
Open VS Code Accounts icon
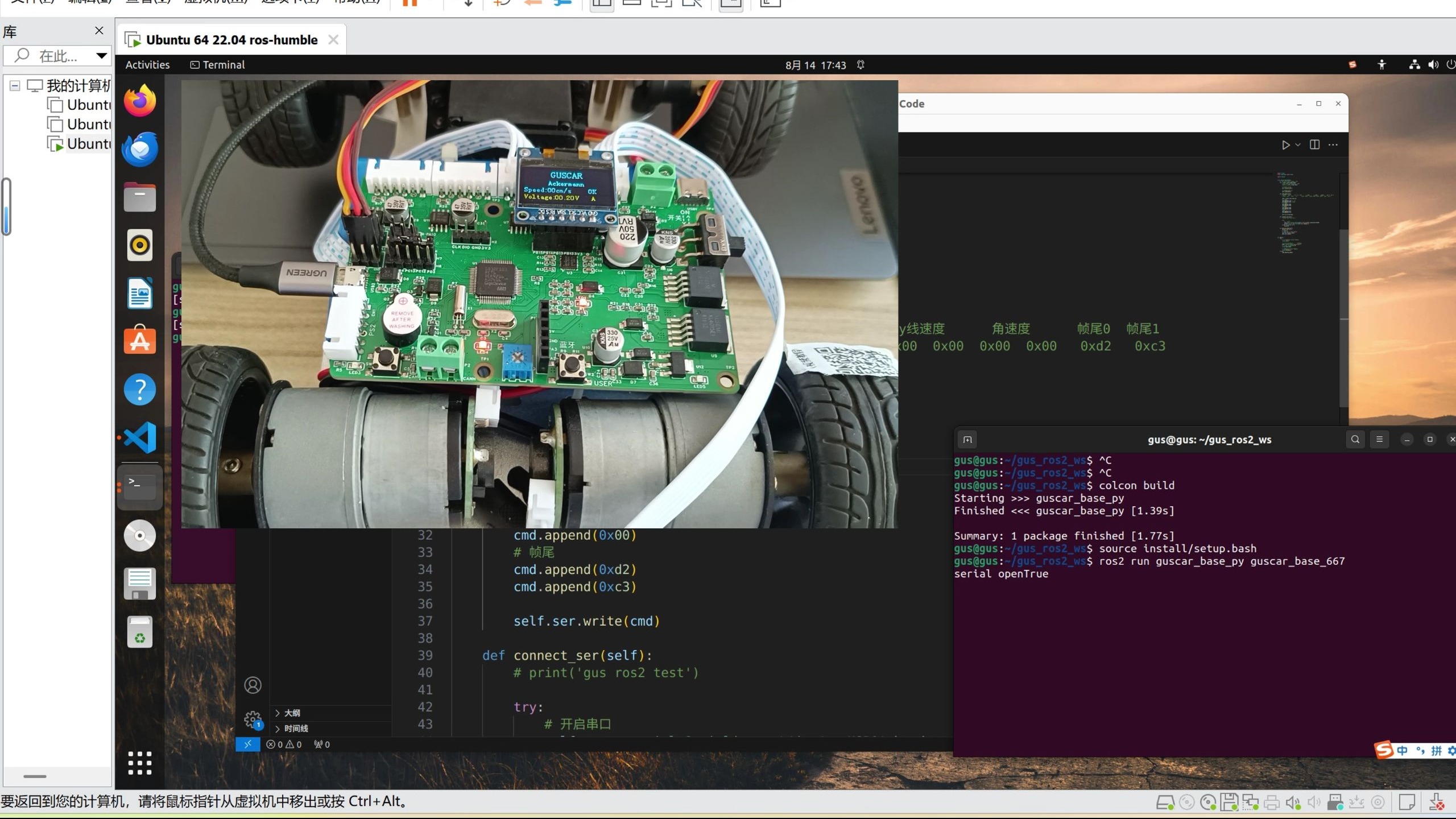(x=253, y=685)
